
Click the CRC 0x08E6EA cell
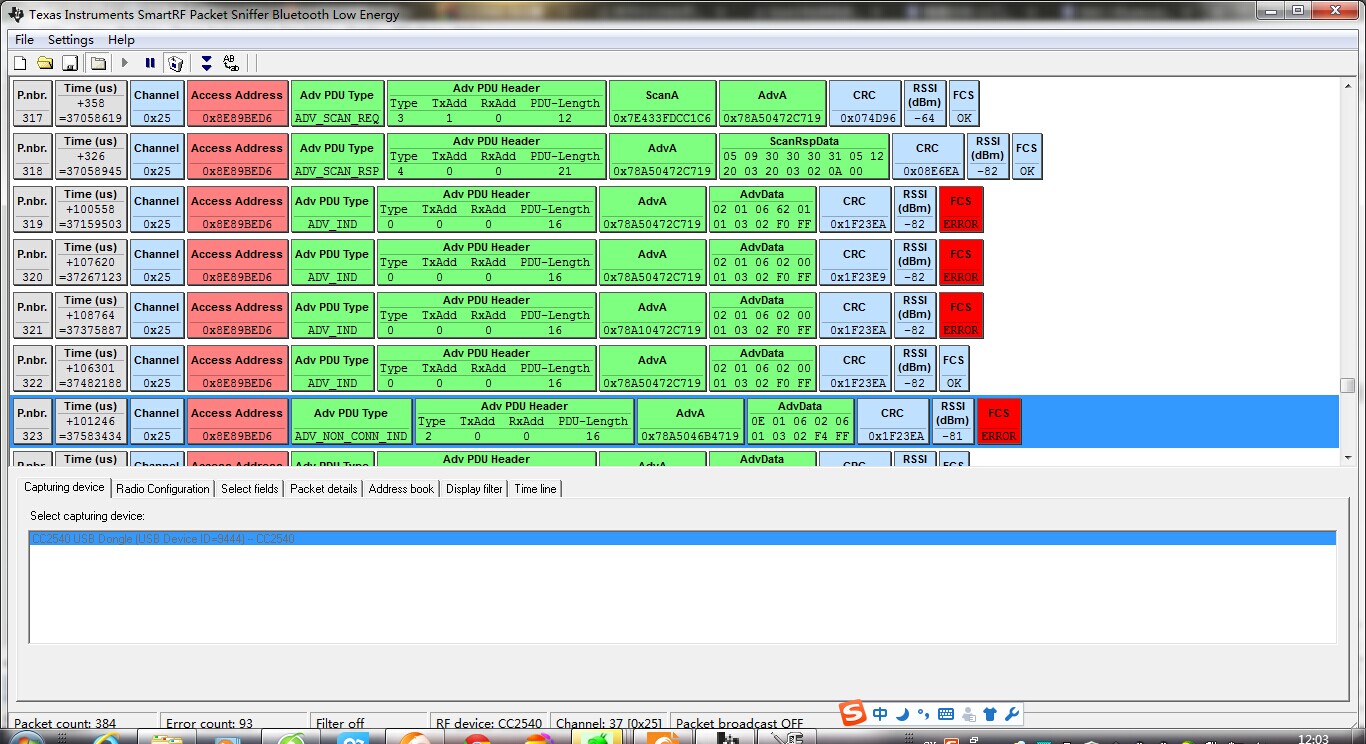(928, 156)
